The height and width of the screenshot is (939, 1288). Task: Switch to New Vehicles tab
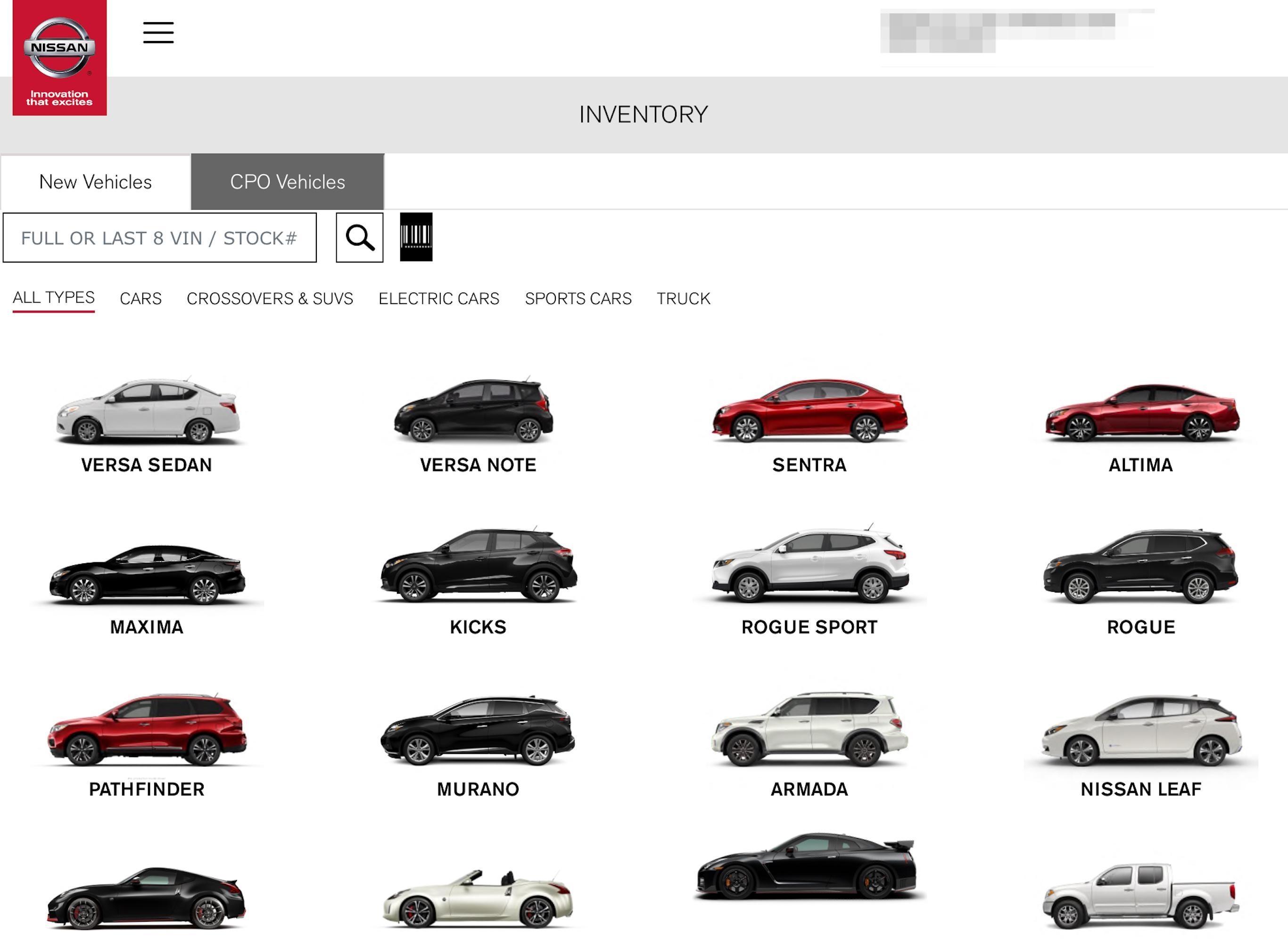coord(96,182)
